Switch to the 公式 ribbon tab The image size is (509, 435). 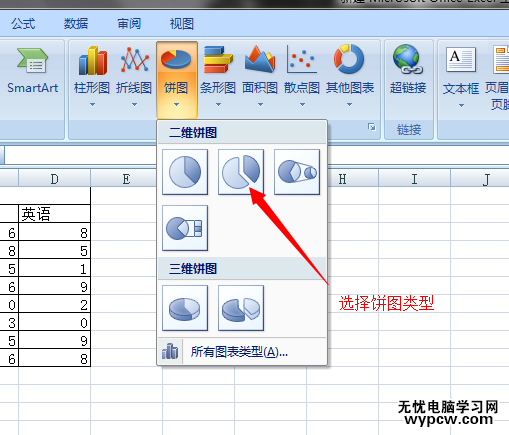pos(23,24)
